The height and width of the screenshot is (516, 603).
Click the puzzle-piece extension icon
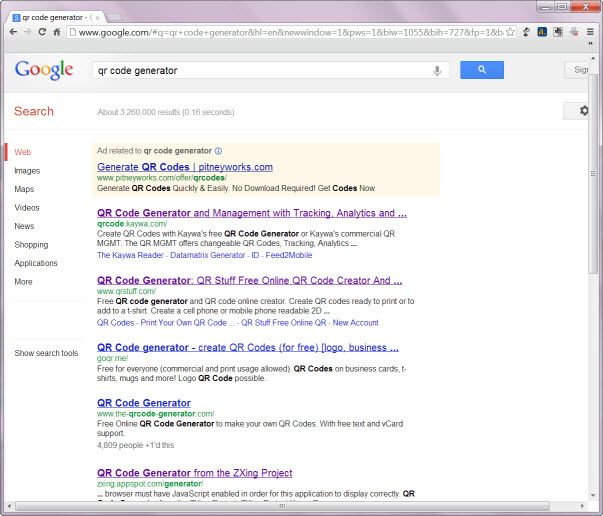point(558,32)
